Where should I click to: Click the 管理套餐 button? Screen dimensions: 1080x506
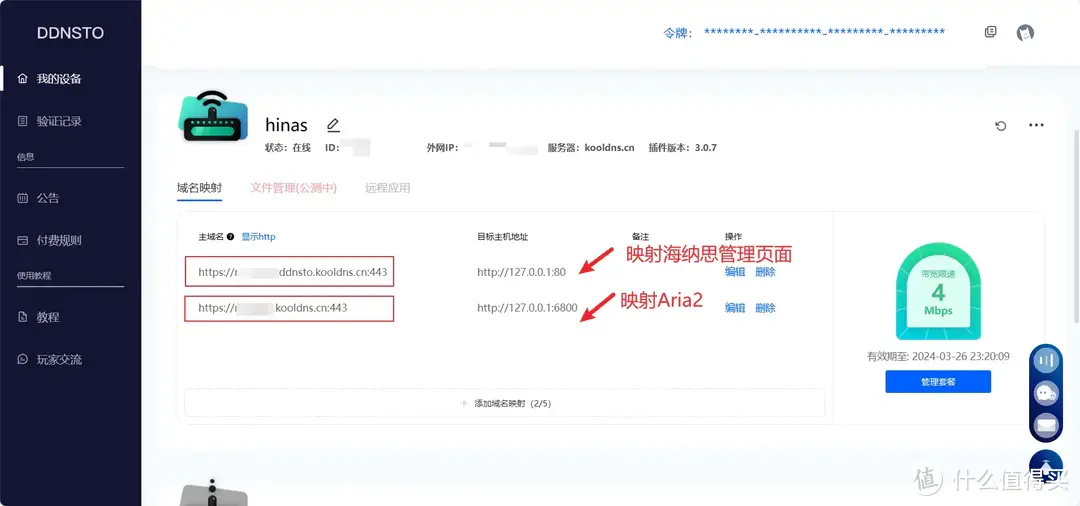(x=938, y=381)
